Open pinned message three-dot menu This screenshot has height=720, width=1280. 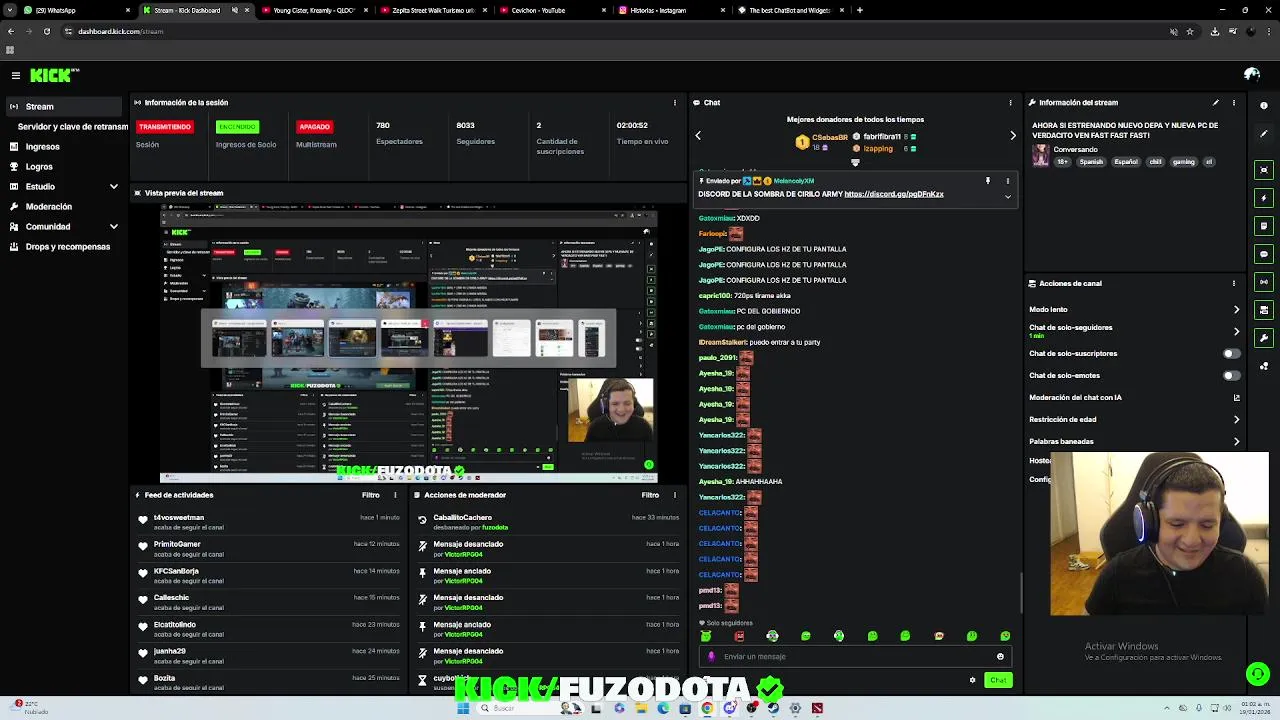pyautogui.click(x=1007, y=181)
